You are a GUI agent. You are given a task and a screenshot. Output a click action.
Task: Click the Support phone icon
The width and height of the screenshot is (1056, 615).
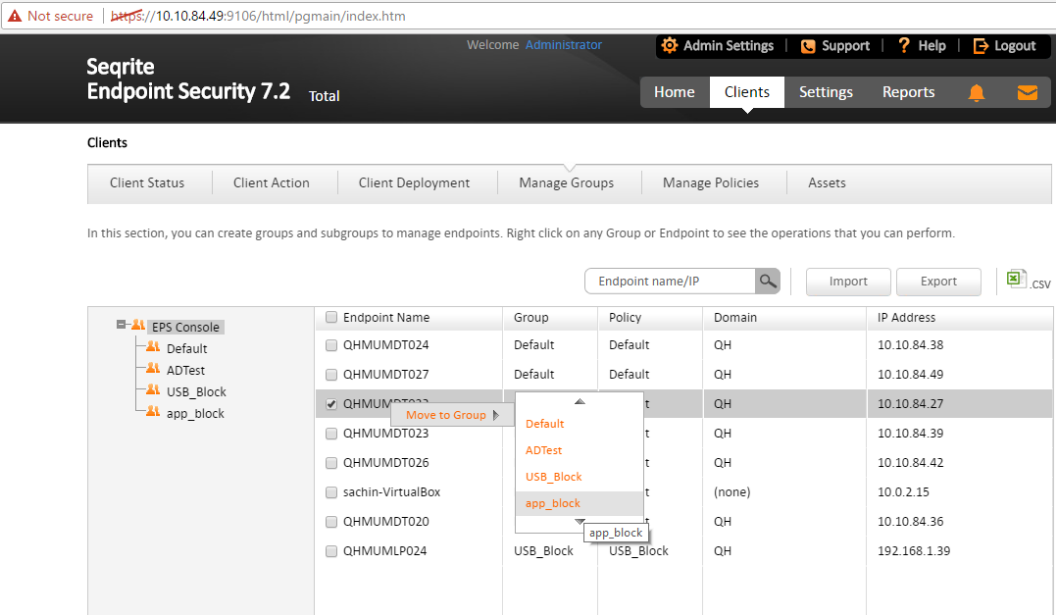coord(807,46)
